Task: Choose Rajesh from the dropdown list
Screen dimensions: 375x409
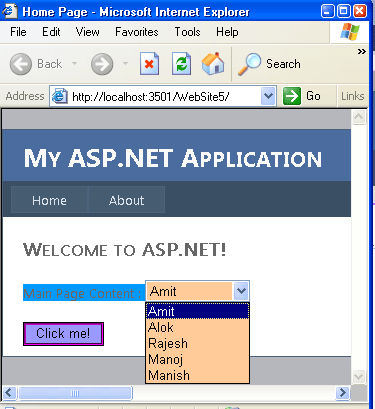Action: click(197, 343)
